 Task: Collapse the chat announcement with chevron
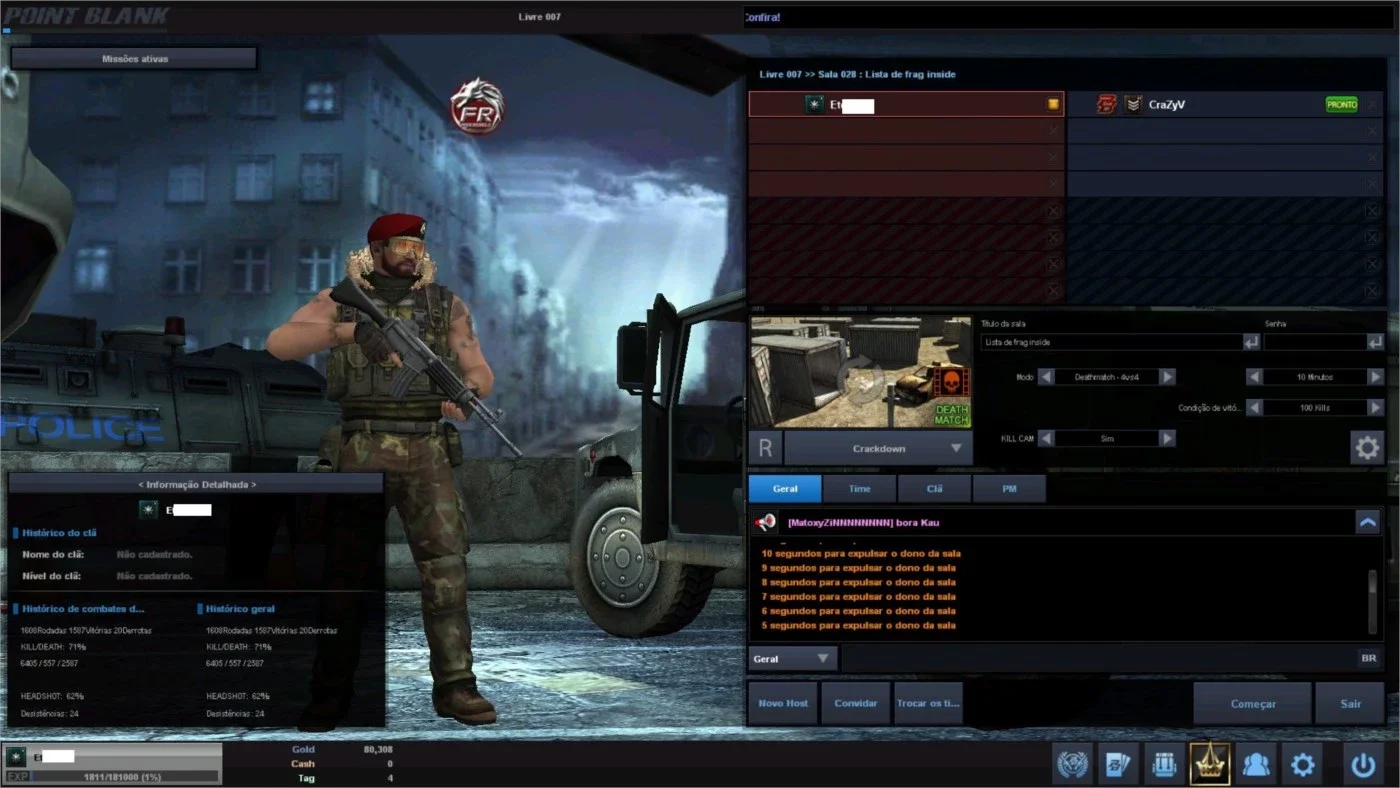[1368, 522]
